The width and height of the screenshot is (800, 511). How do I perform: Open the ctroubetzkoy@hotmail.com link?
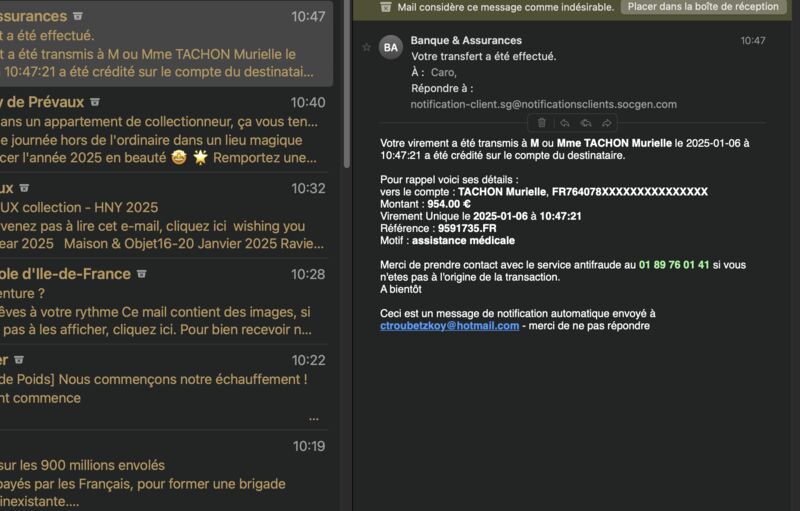[449, 326]
